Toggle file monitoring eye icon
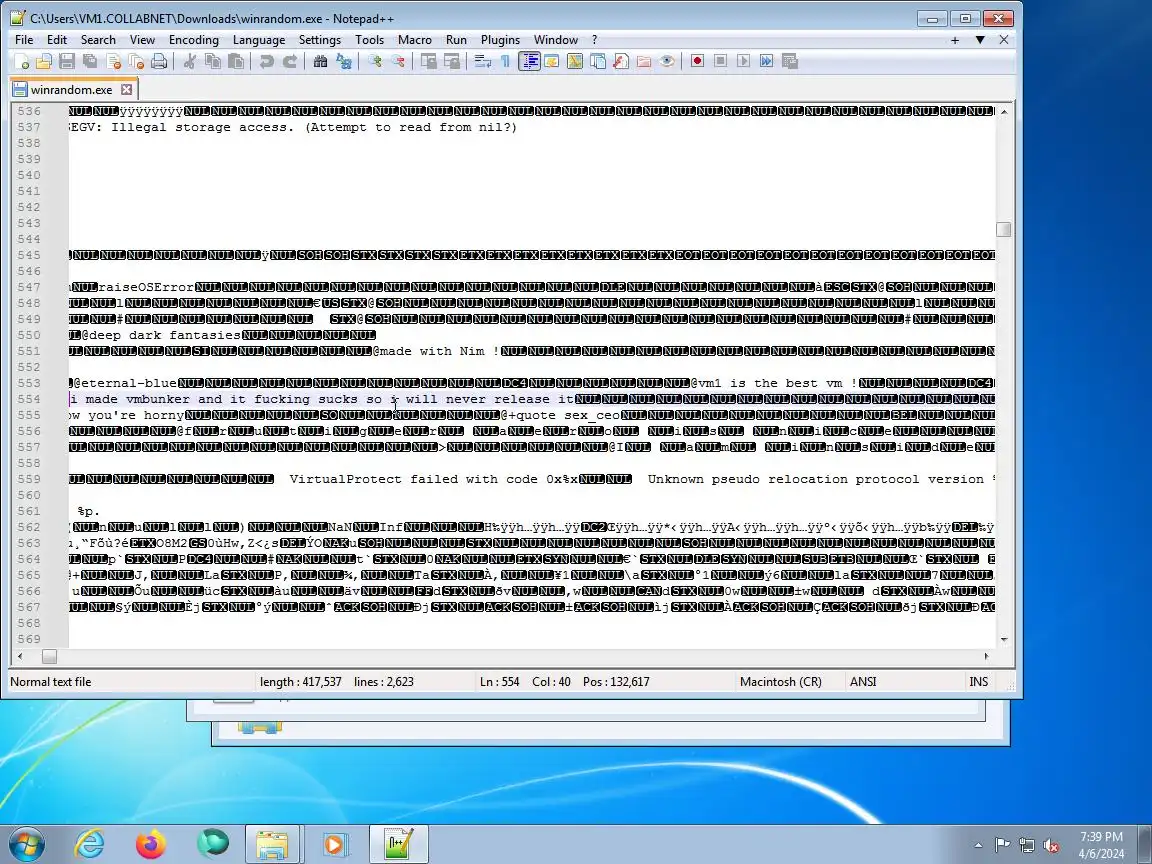Image resolution: width=1152 pixels, height=864 pixels. click(x=667, y=62)
